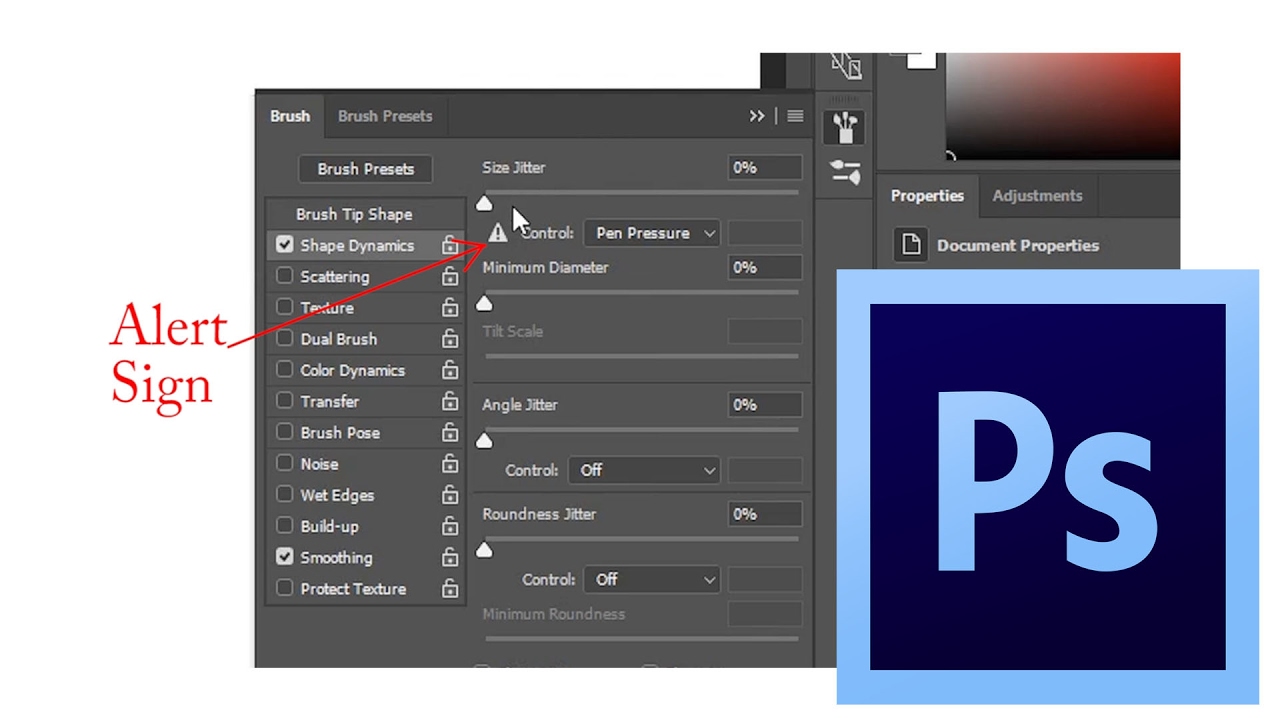Toggle the lock icon for Brush Pose

click(x=450, y=432)
